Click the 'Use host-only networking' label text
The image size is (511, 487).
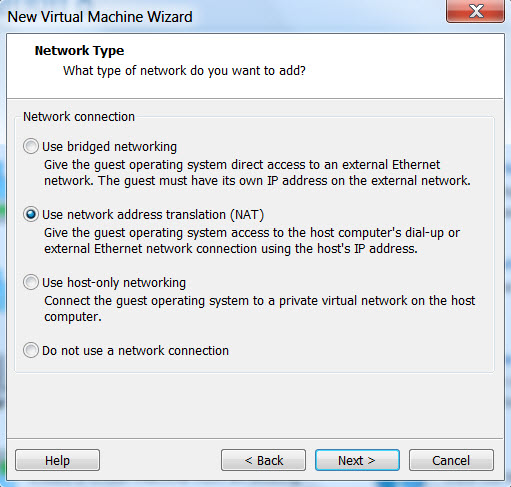click(114, 283)
